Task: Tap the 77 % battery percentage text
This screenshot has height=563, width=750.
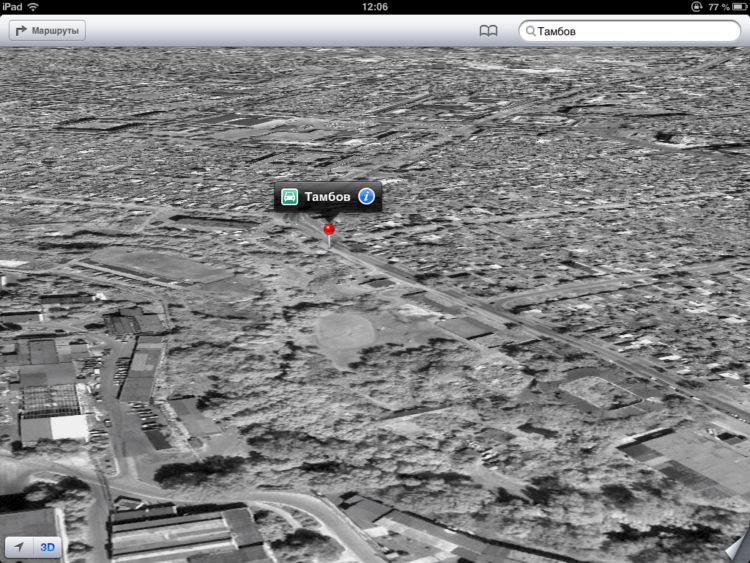Action: coord(719,7)
